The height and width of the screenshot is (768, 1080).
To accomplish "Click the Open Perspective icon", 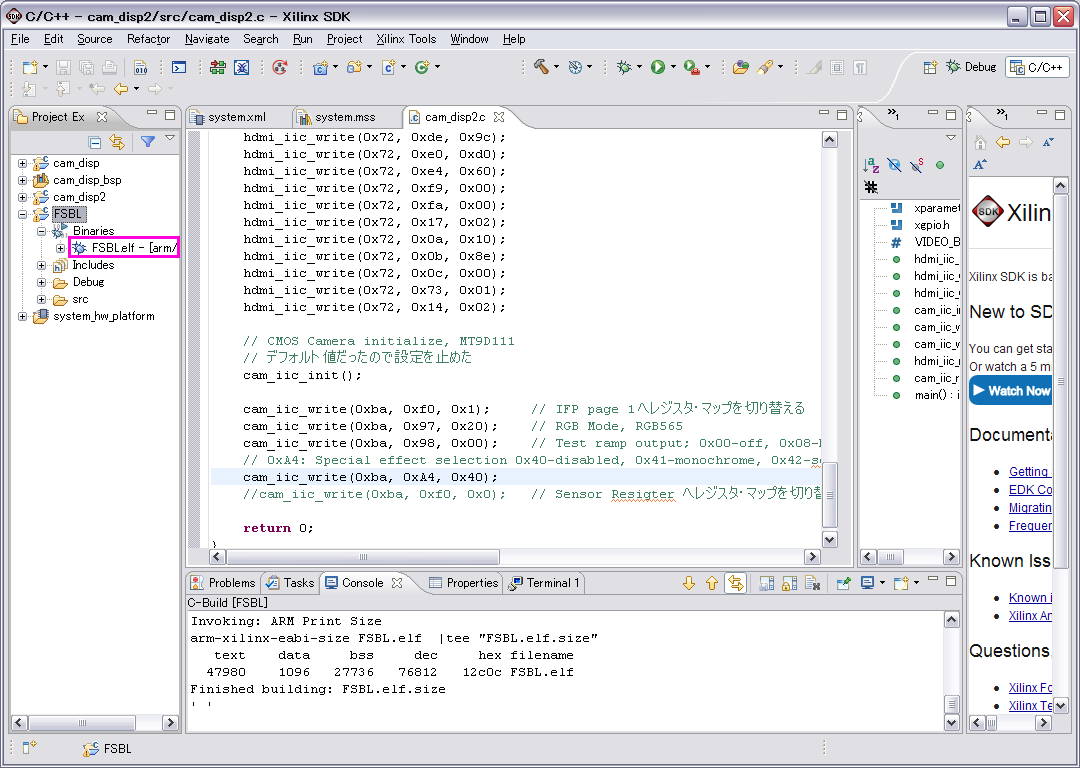I will (x=930, y=67).
